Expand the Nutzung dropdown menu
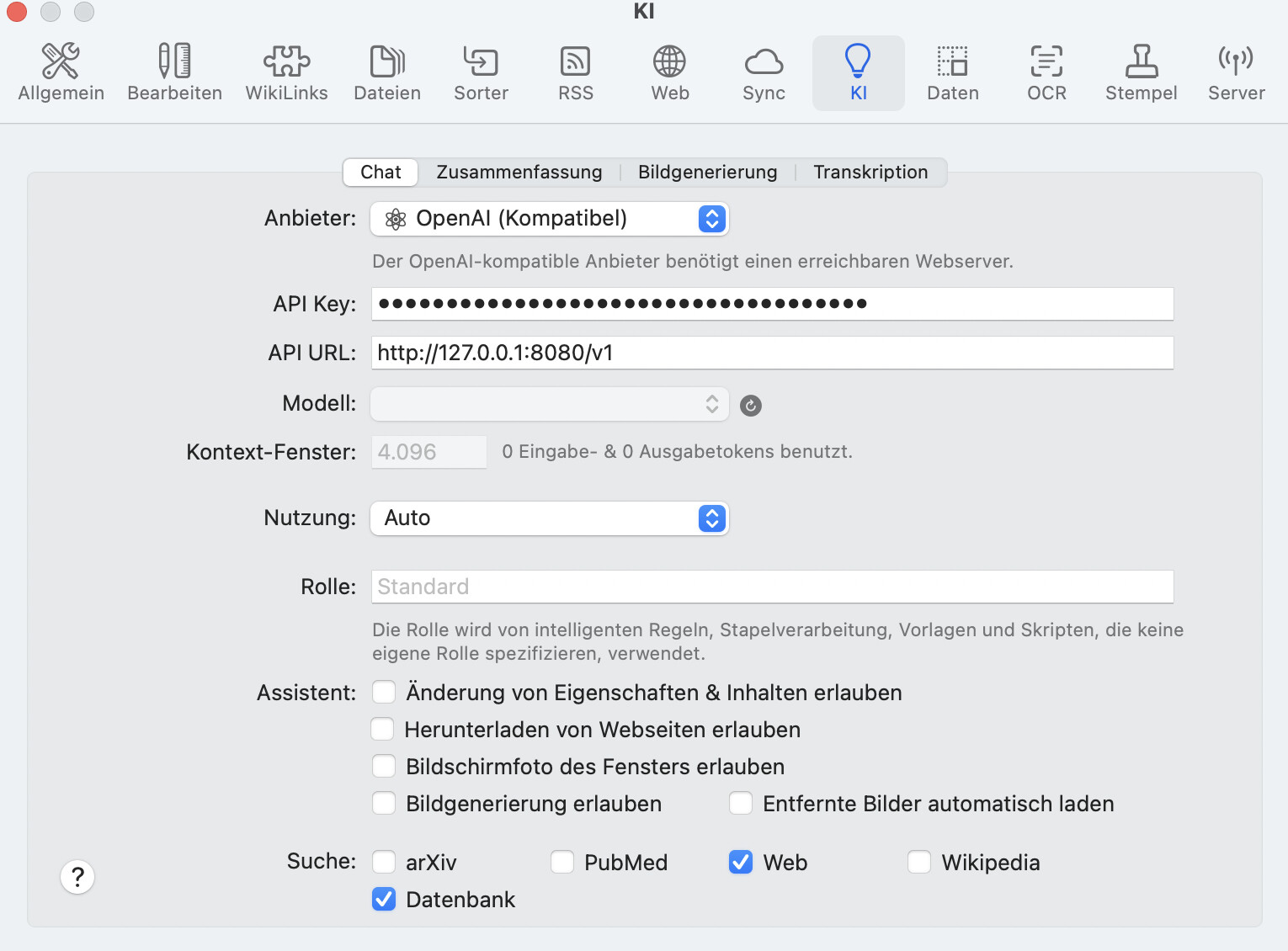 click(549, 518)
